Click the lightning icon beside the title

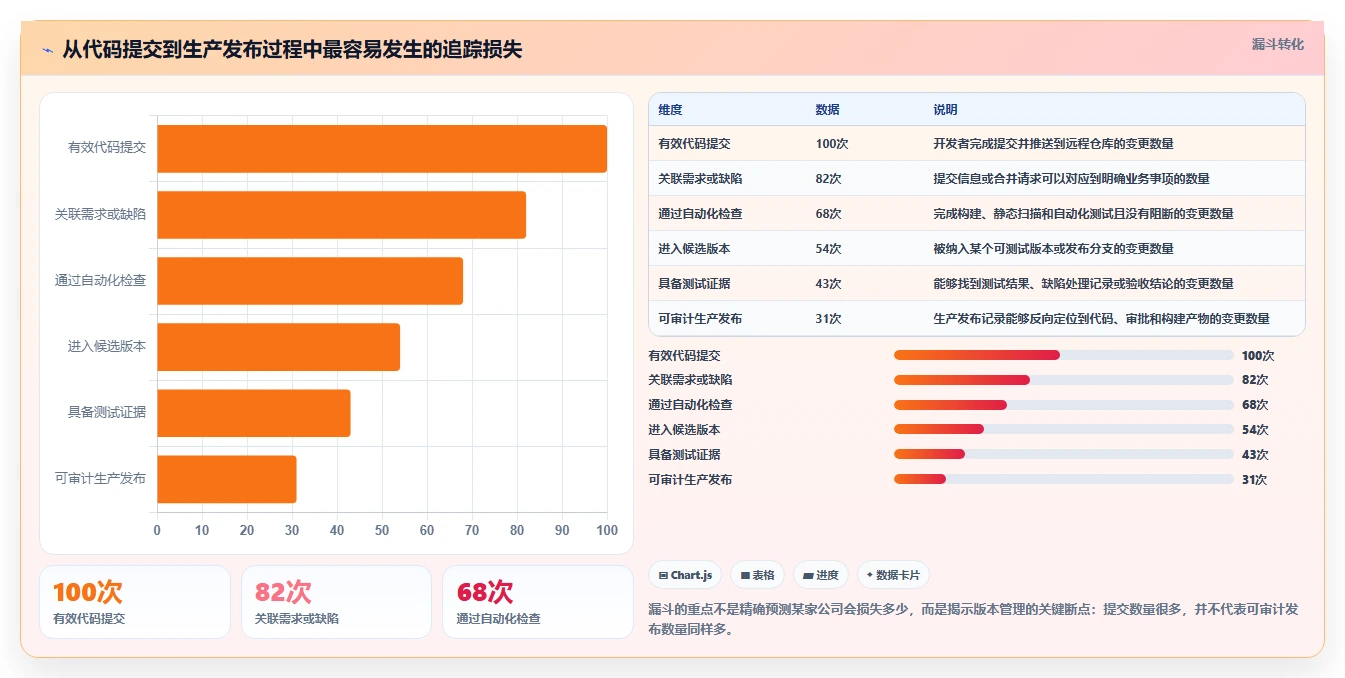click(48, 50)
